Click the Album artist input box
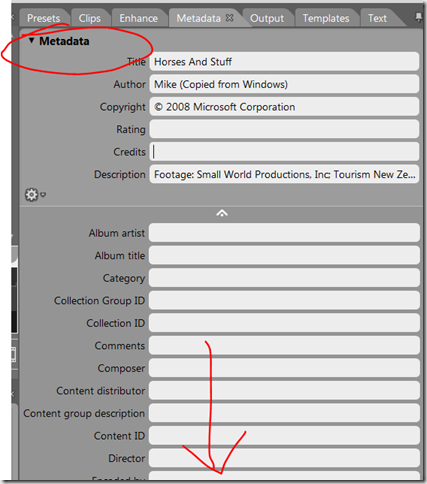Viewport: 427px width, 484px height. click(x=284, y=233)
